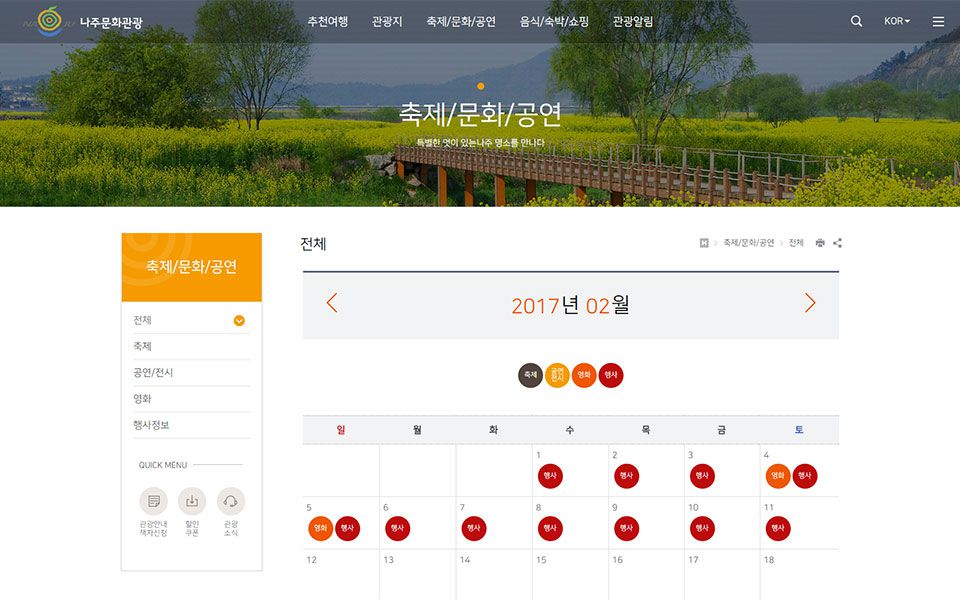Go to previous month with left arrow

tap(332, 303)
